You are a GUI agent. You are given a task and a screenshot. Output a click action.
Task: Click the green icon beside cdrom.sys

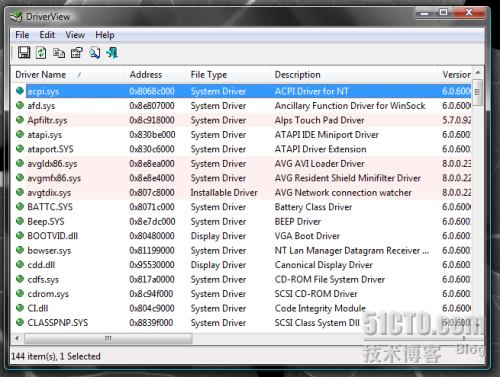(x=20, y=293)
